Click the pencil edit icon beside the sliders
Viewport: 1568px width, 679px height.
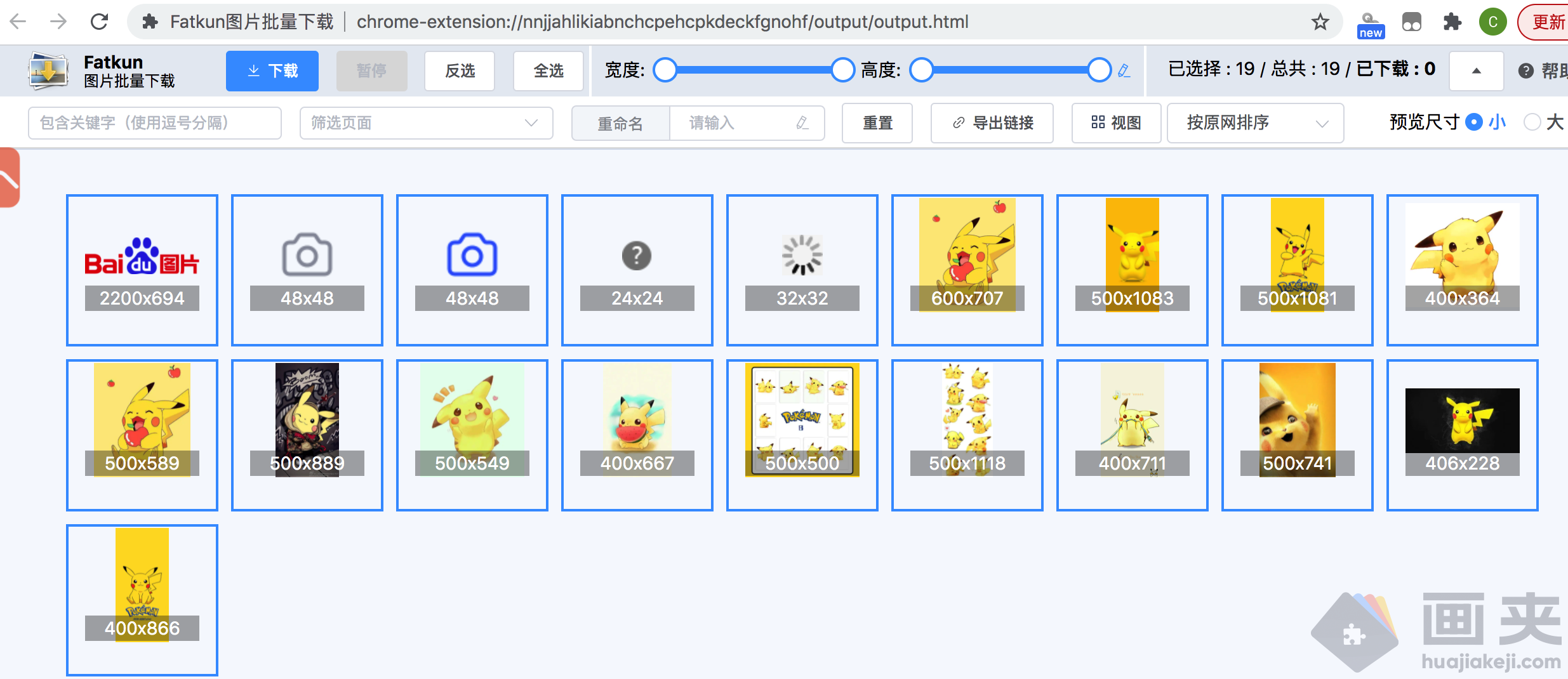[1124, 71]
